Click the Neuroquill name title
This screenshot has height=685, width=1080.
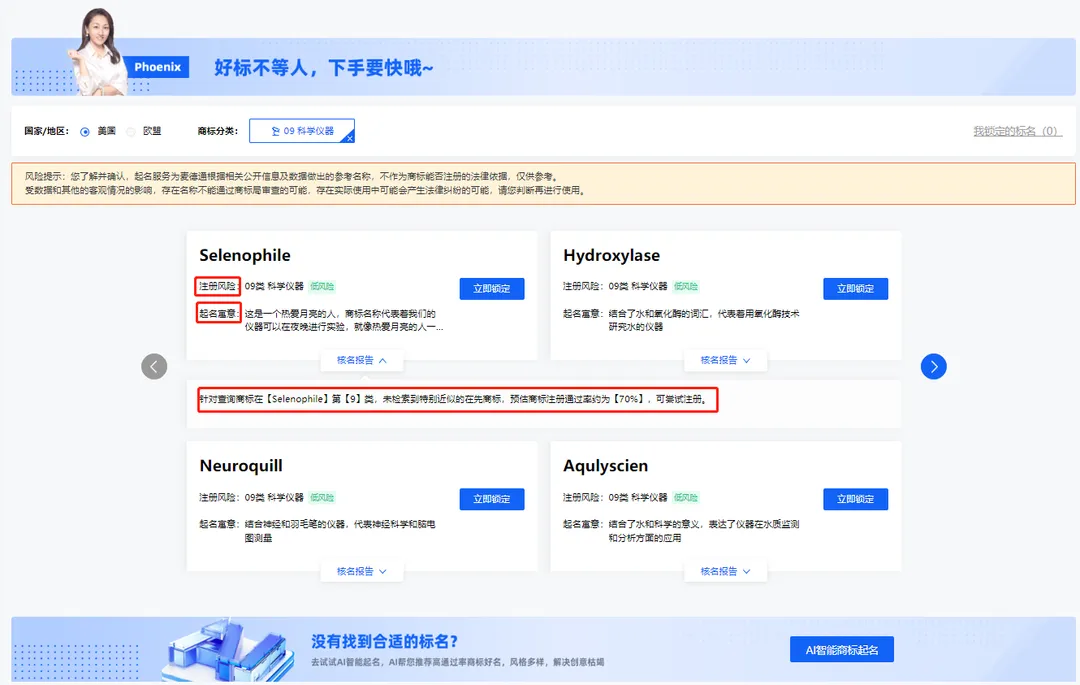[x=241, y=466]
